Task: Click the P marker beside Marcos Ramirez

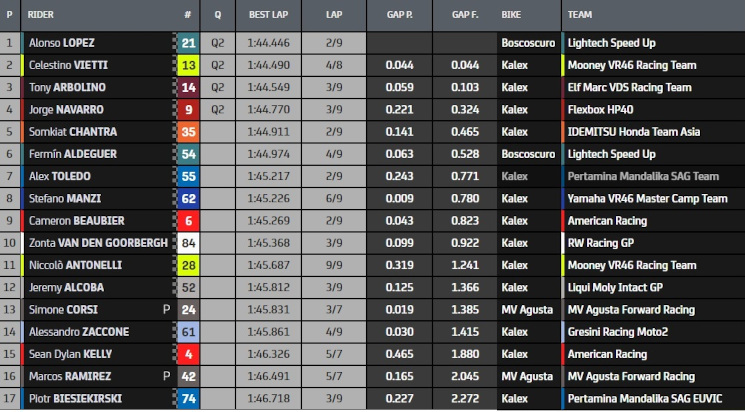Action: tap(166, 376)
